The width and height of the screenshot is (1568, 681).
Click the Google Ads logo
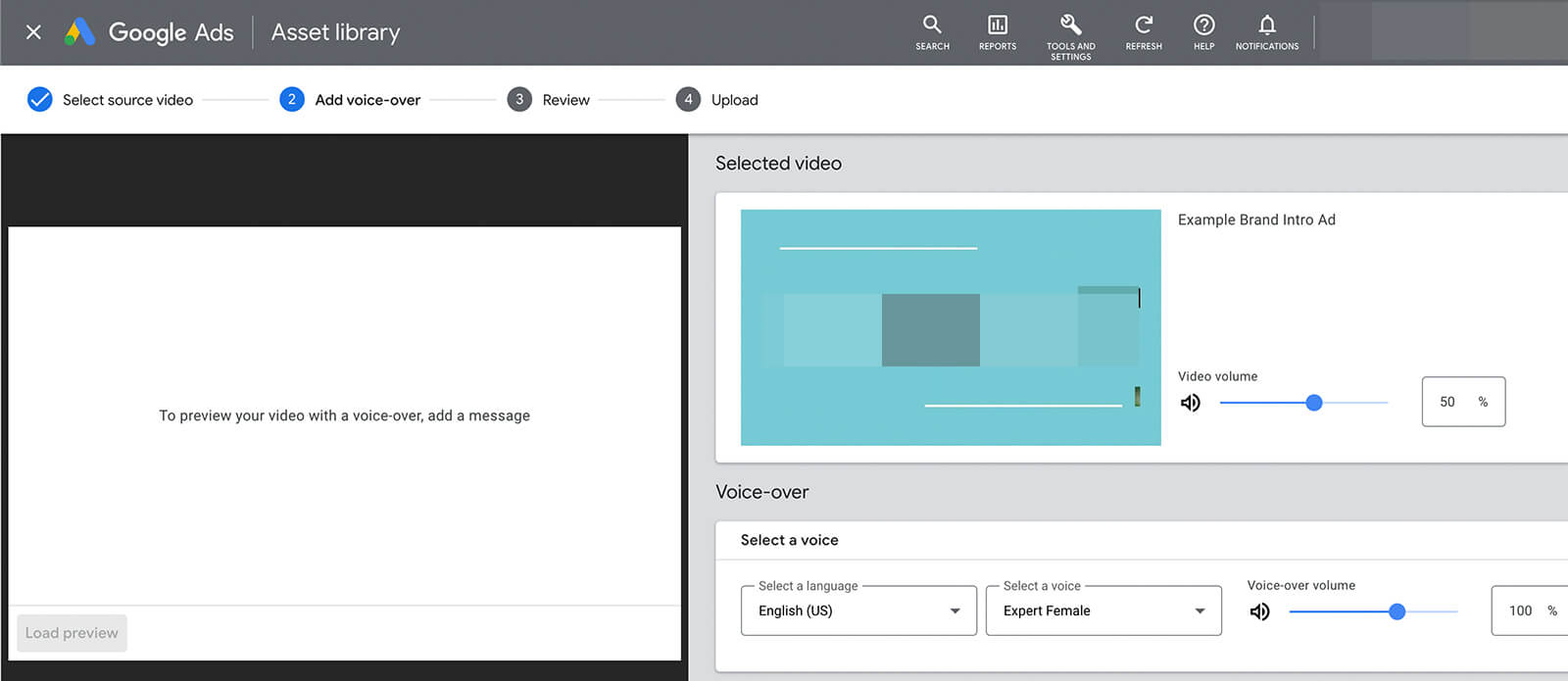[x=79, y=32]
